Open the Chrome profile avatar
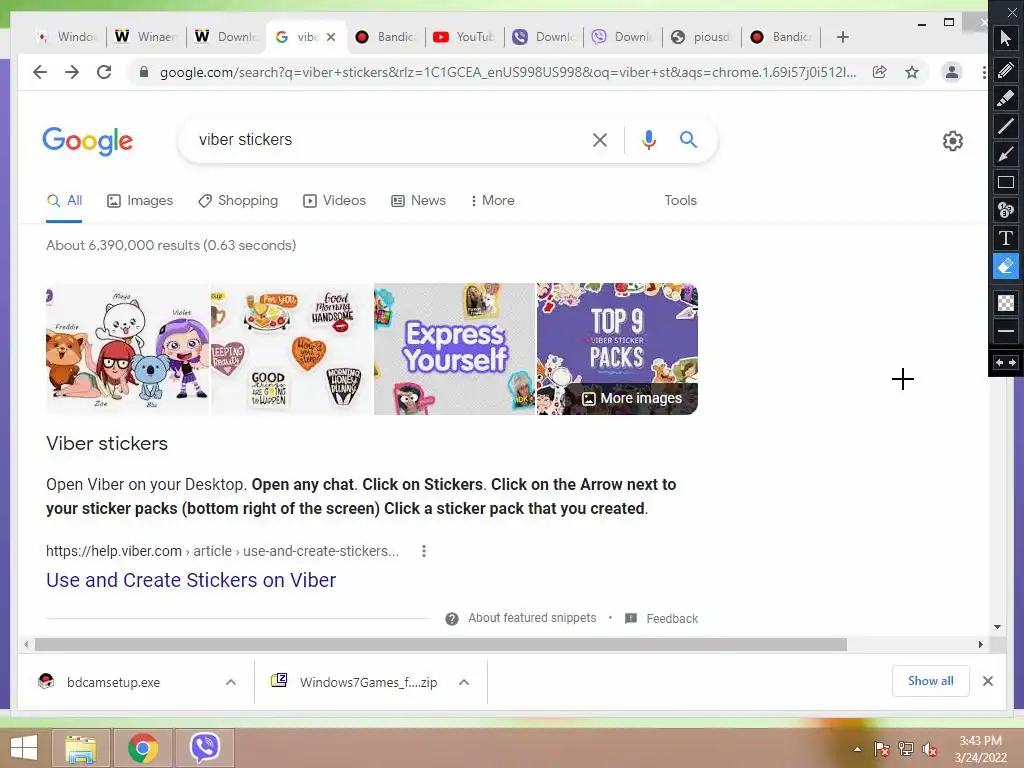 [x=952, y=72]
